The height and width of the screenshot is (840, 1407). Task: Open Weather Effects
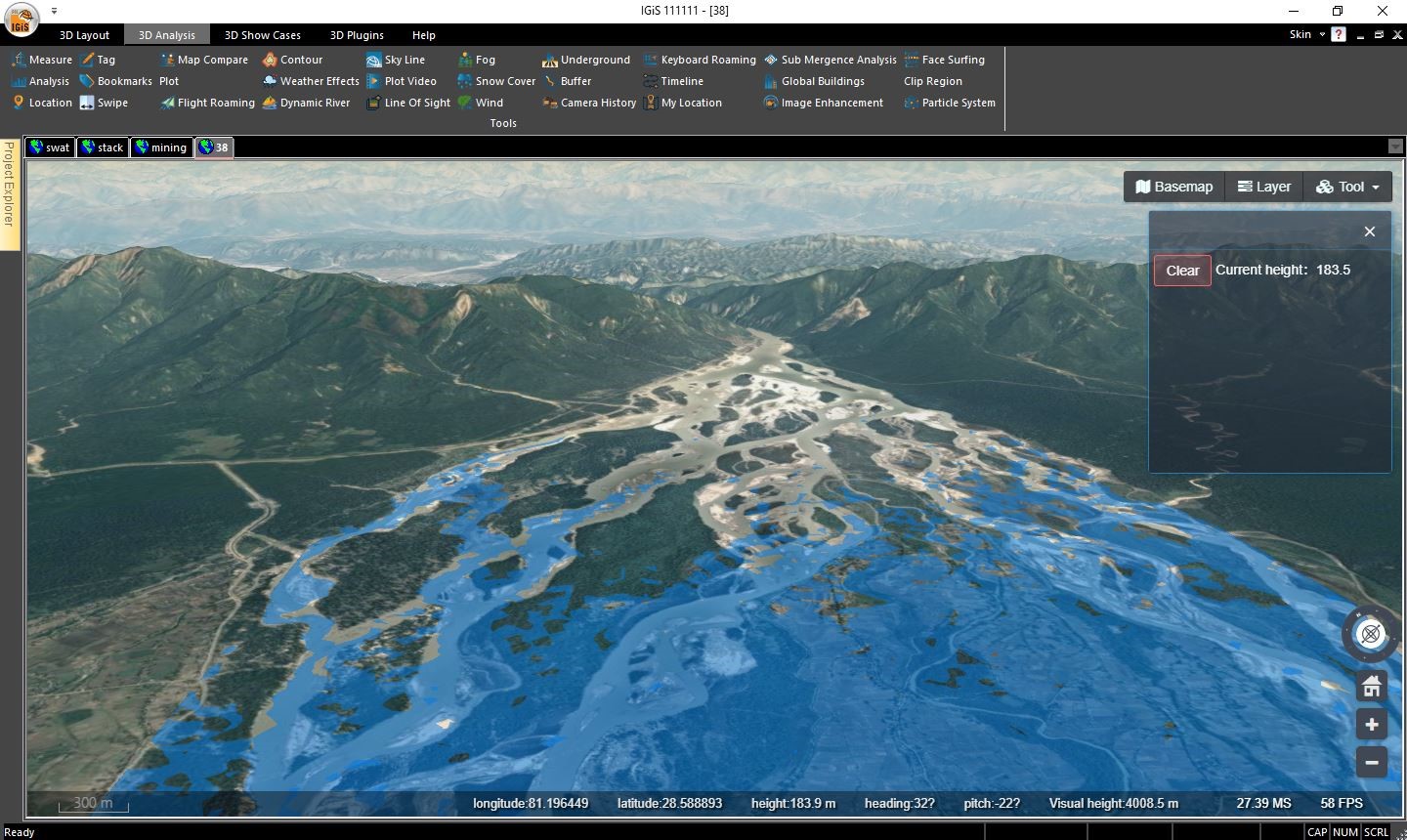click(311, 81)
